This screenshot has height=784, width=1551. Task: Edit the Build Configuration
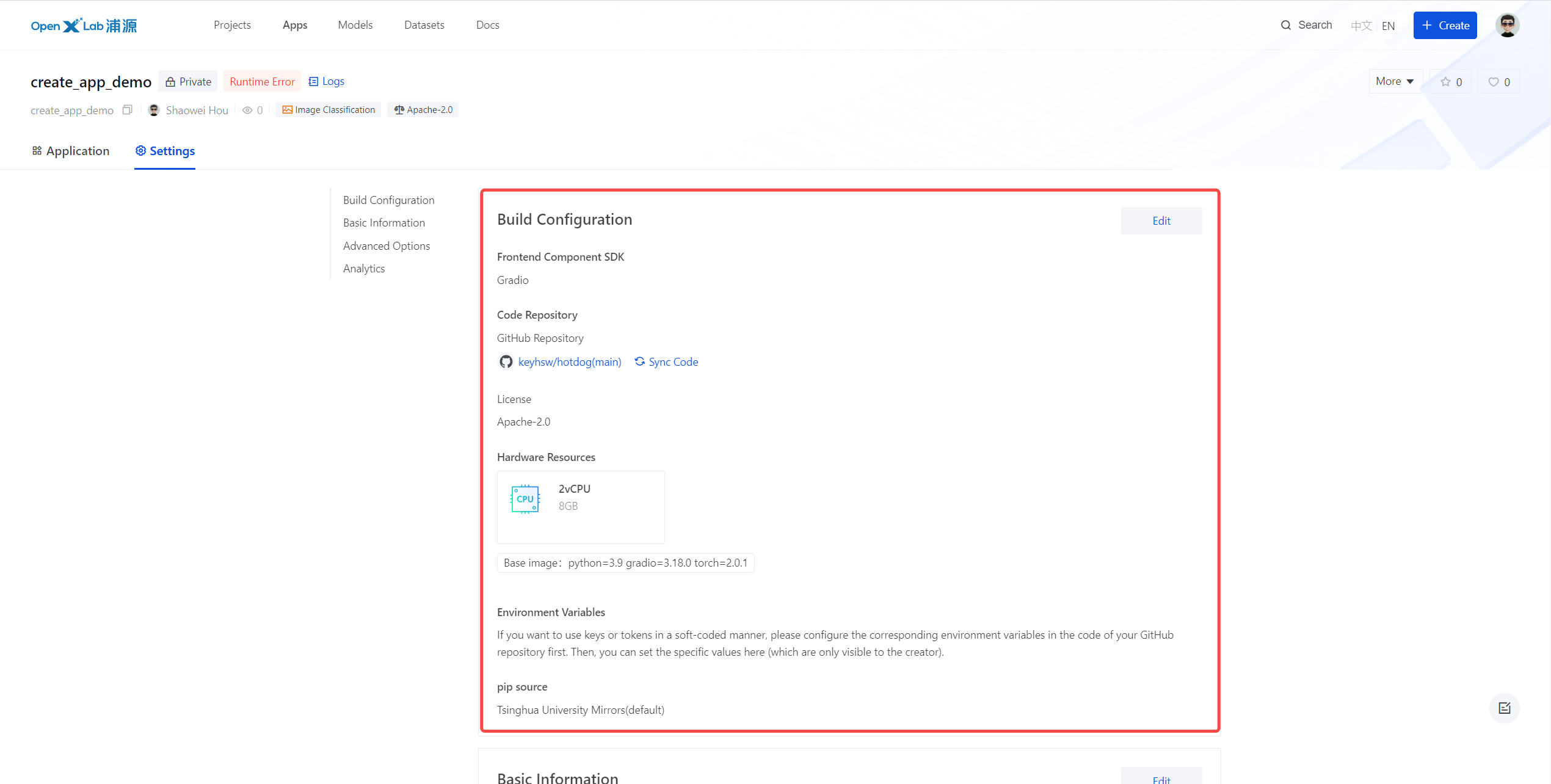click(1161, 221)
